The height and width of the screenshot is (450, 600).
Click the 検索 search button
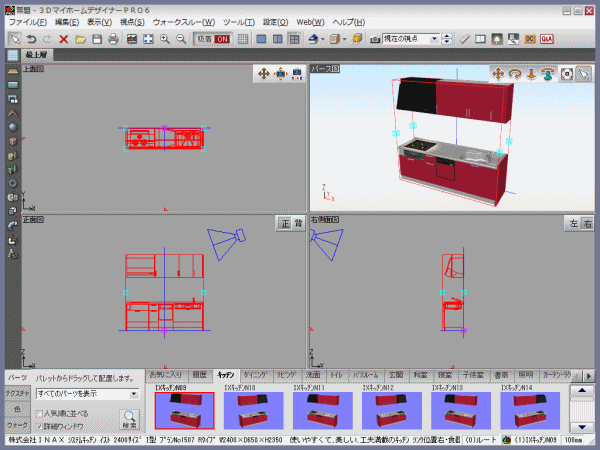130,418
